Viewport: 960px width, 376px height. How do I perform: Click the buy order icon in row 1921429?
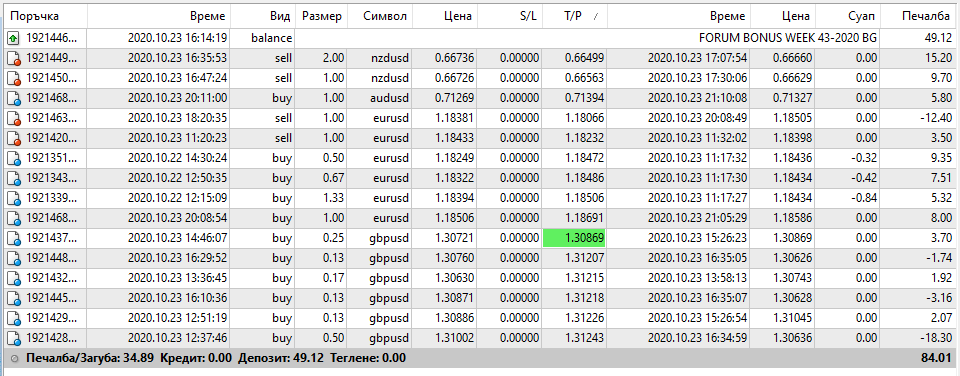pyautogui.click(x=13, y=318)
